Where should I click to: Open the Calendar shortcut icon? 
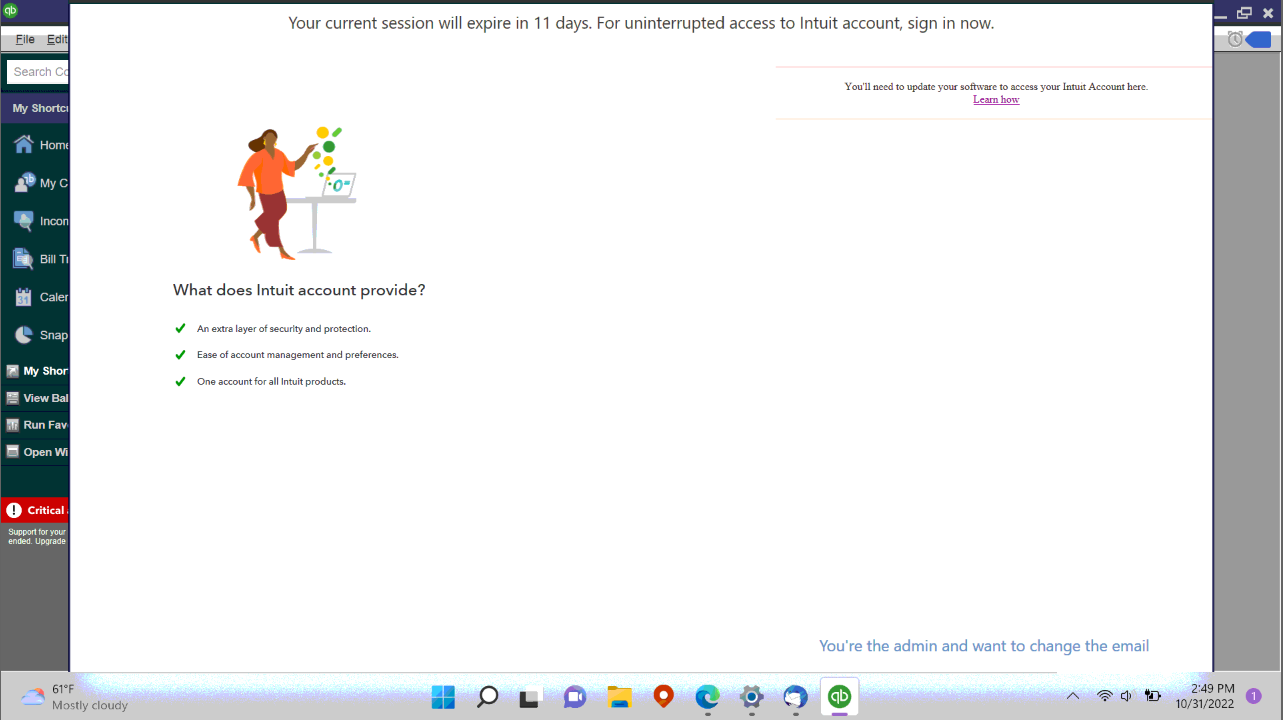tap(23, 296)
